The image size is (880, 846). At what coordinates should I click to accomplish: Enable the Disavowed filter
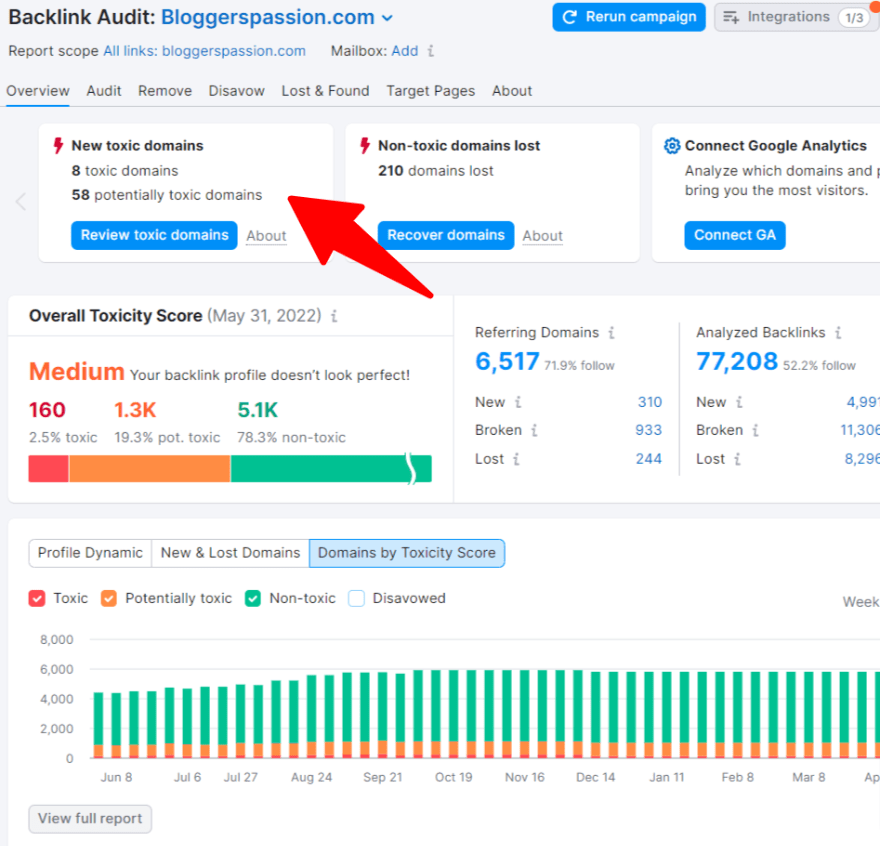click(x=356, y=598)
